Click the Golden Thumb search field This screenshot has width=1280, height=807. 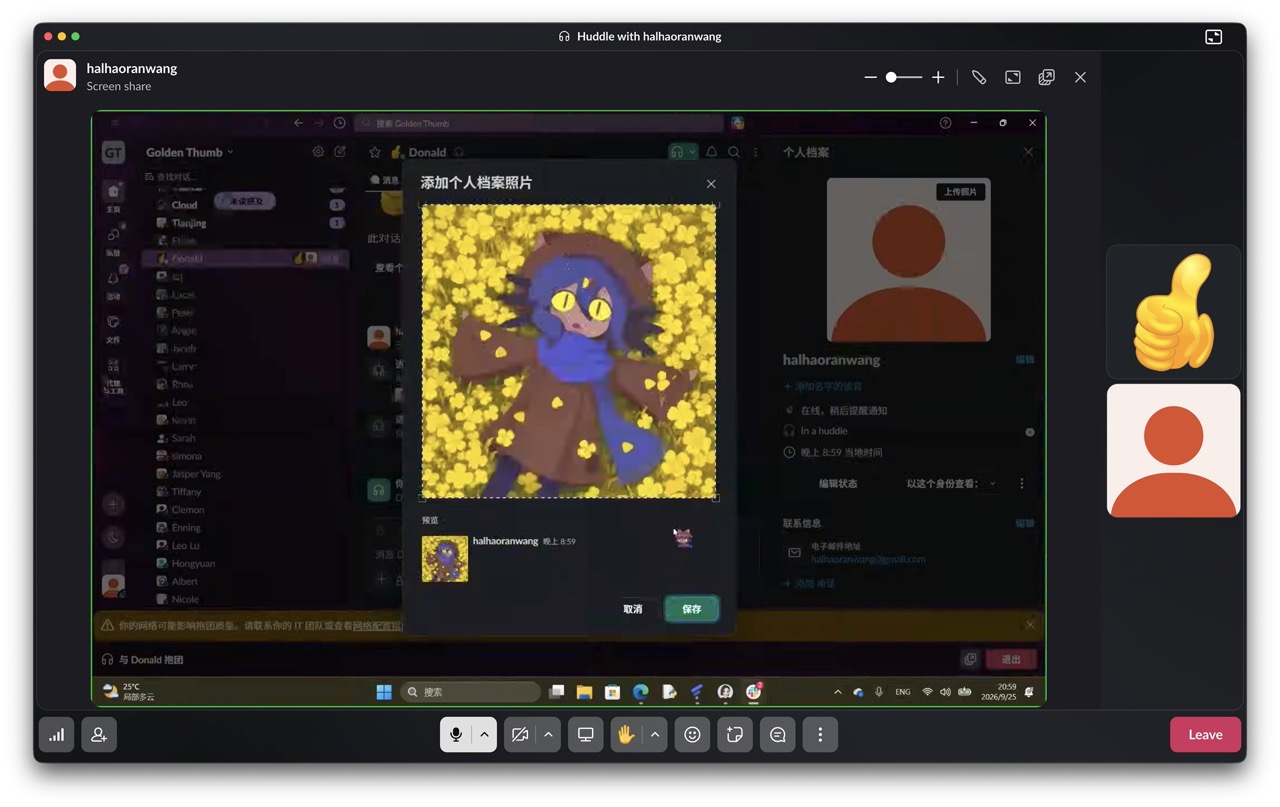(538, 123)
